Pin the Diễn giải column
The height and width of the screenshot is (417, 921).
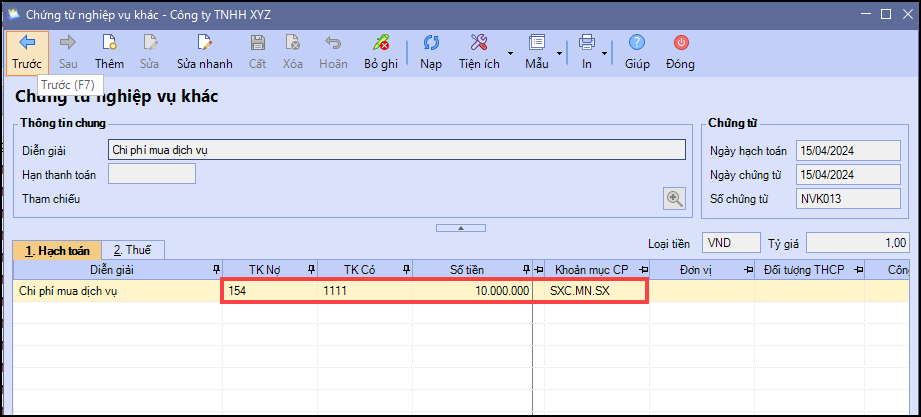(x=216, y=269)
